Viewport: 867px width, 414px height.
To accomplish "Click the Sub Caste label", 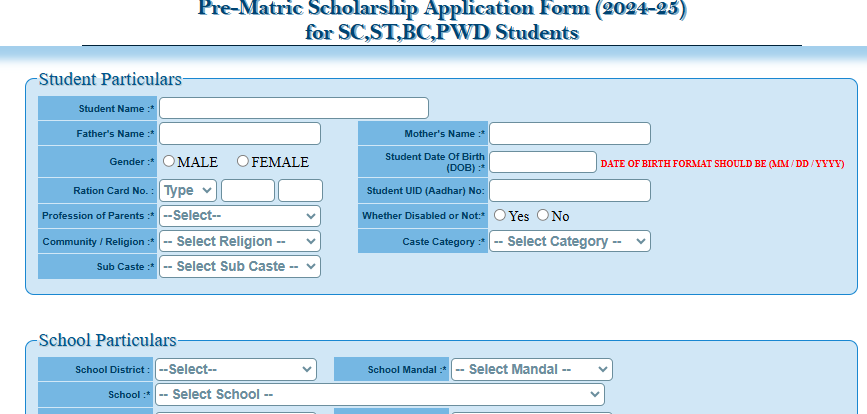I will point(126,267).
